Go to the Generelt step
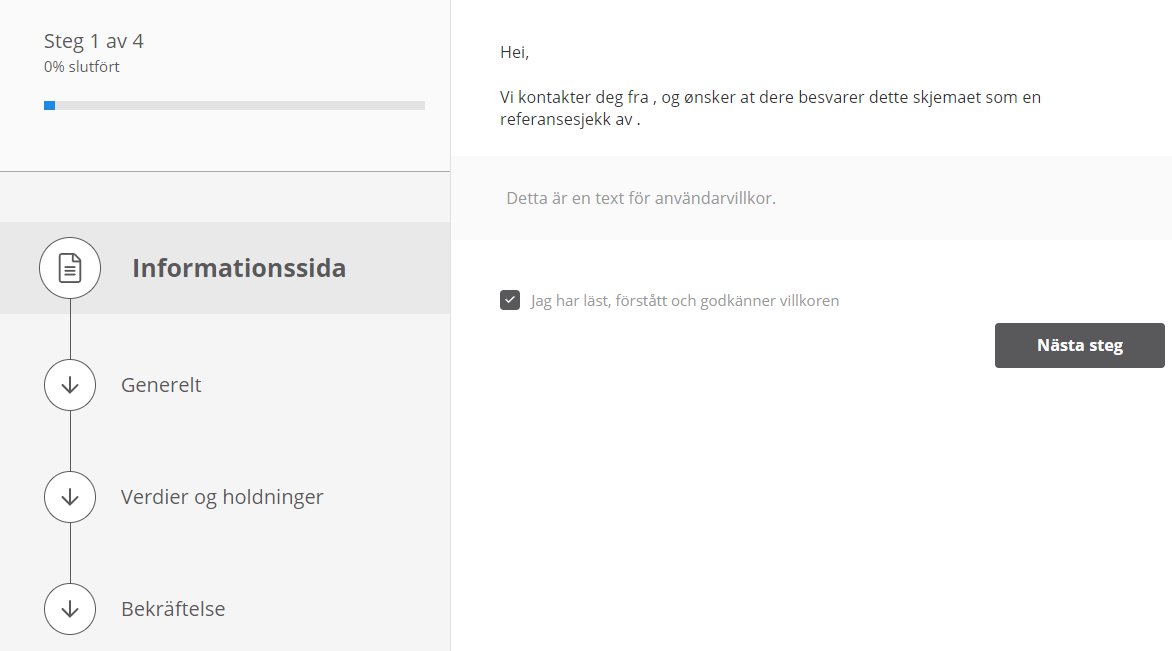The height and width of the screenshot is (651, 1172). [161, 385]
